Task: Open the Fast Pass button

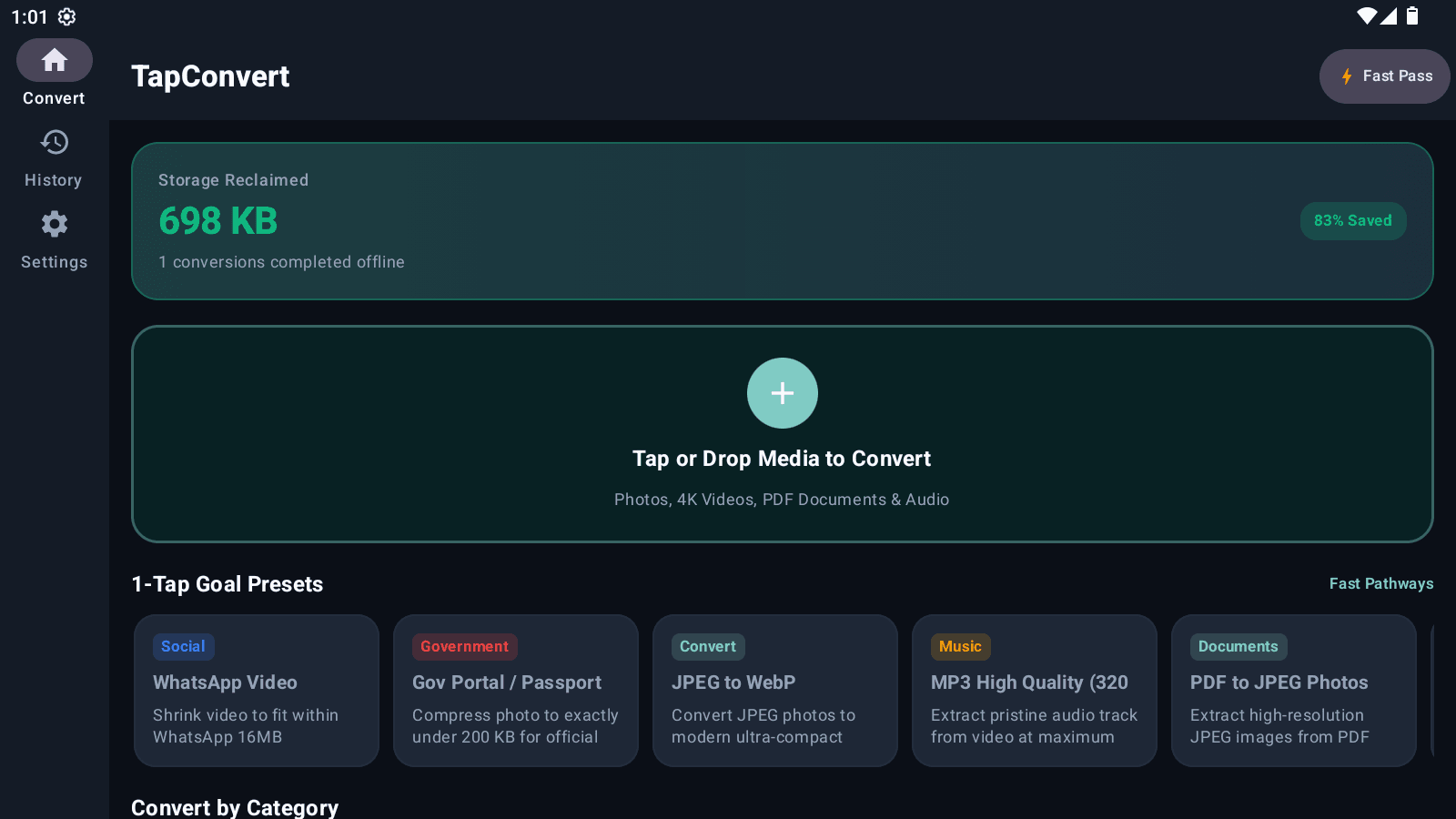Action: click(x=1384, y=76)
